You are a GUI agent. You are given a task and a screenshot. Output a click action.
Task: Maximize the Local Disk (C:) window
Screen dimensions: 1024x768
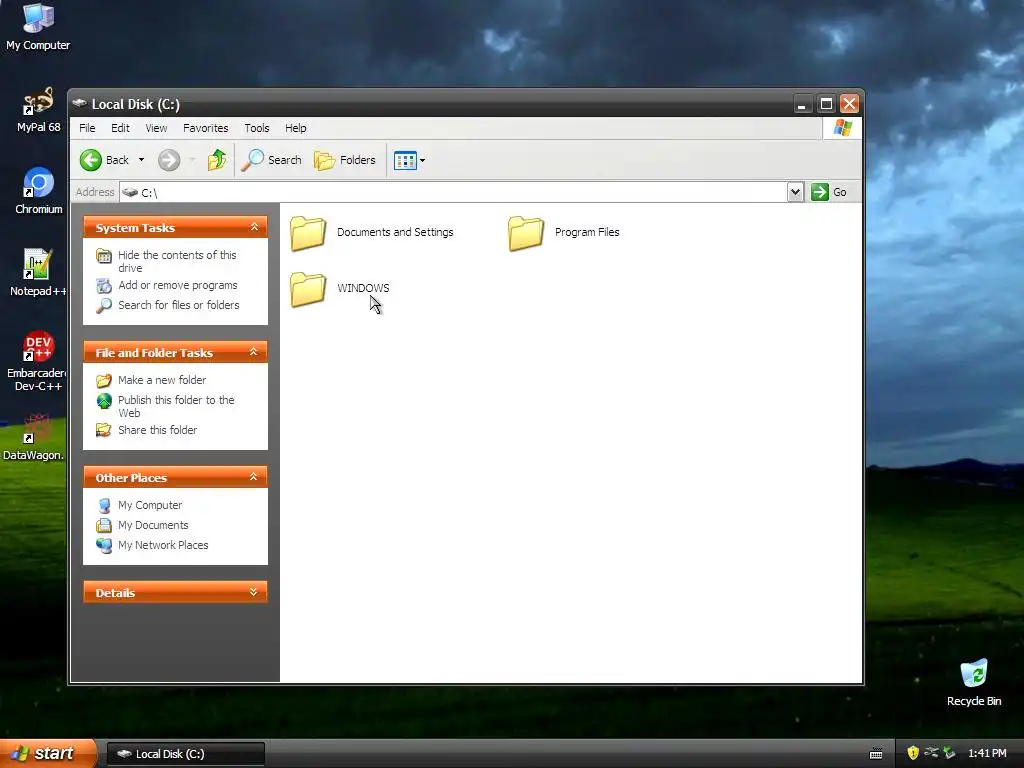point(826,104)
